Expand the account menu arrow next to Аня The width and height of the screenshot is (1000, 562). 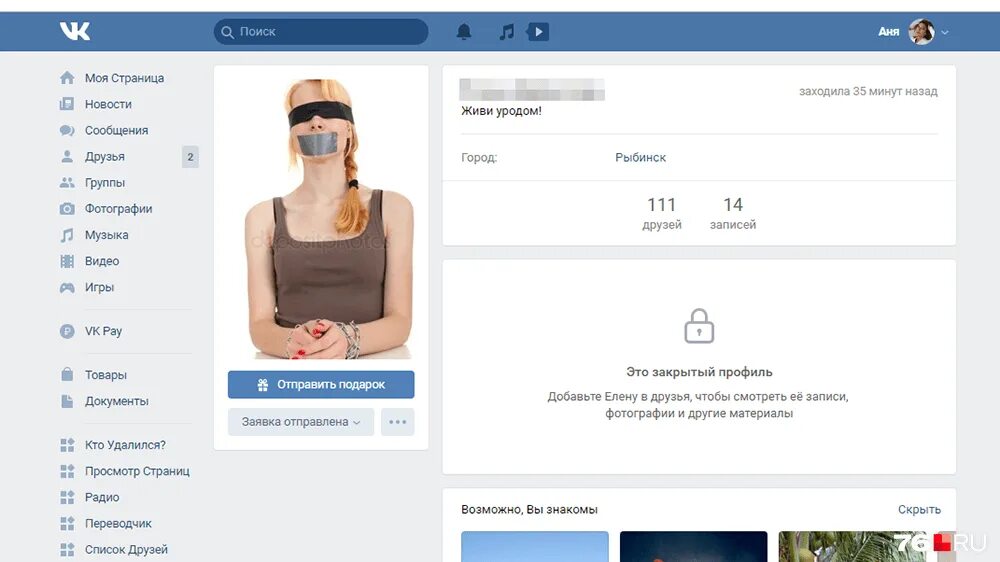coord(945,32)
